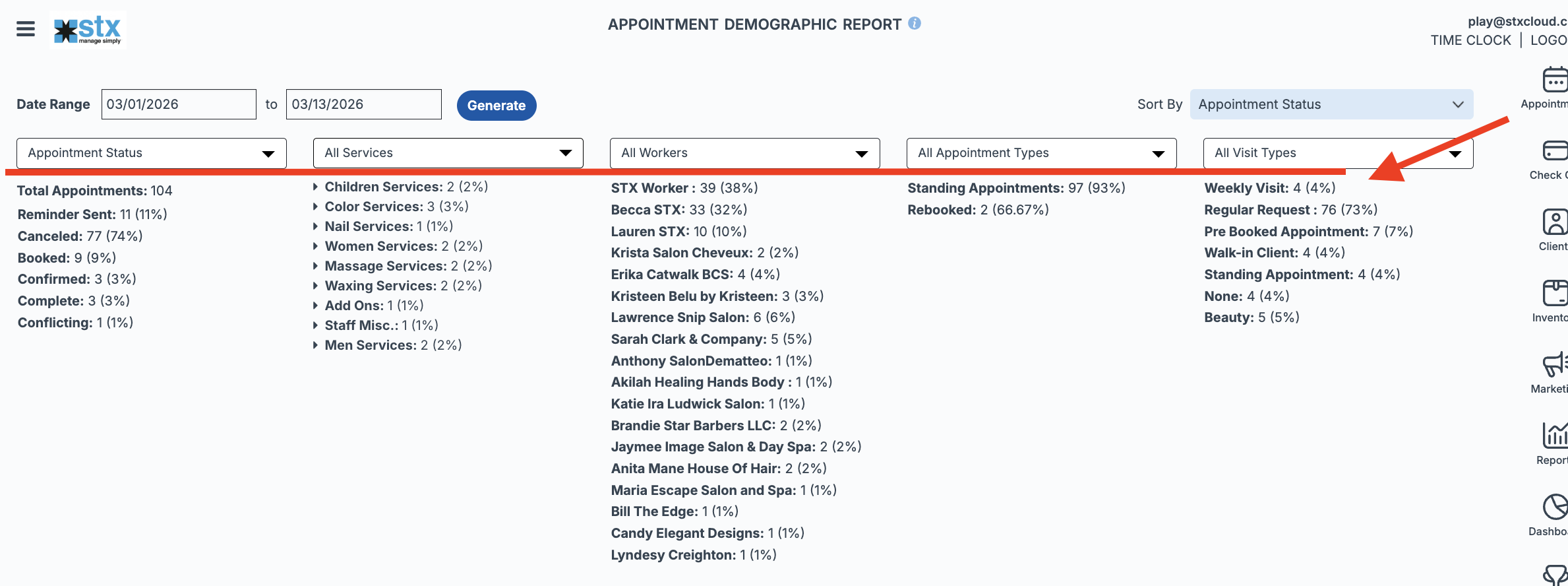Open Appointments from the sidebar calendar icon
Image resolution: width=1568 pixels, height=586 pixels.
[x=1554, y=81]
